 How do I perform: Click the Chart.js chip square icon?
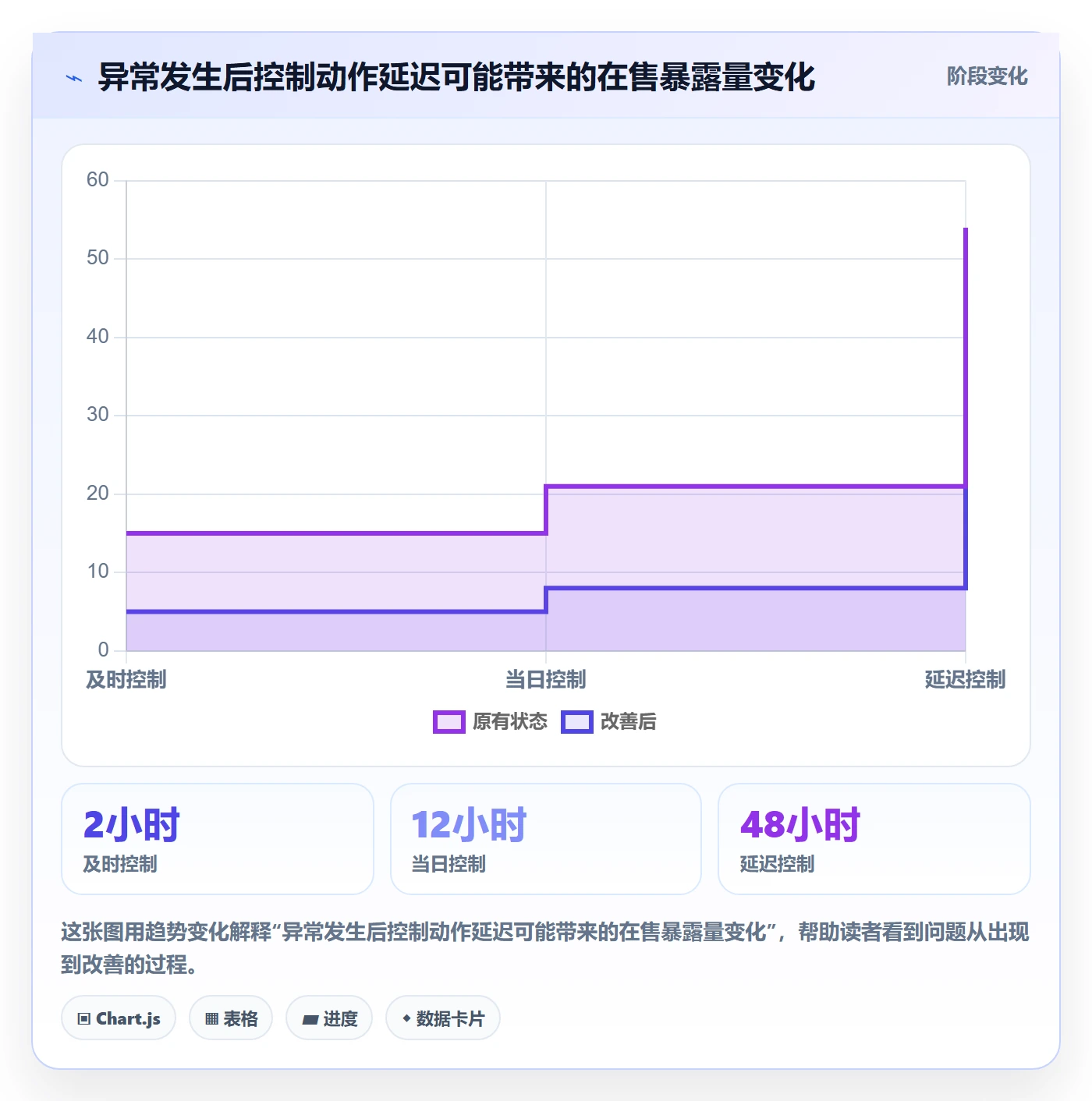[x=84, y=1019]
